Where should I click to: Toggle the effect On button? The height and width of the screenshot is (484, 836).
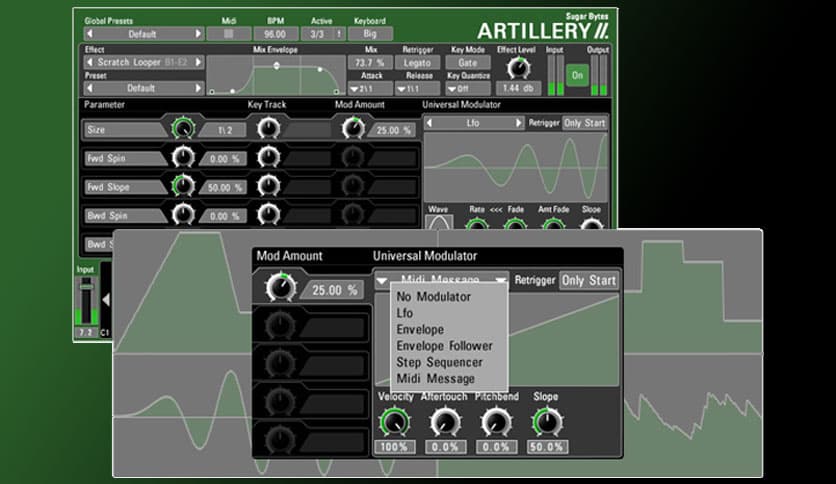(x=577, y=75)
